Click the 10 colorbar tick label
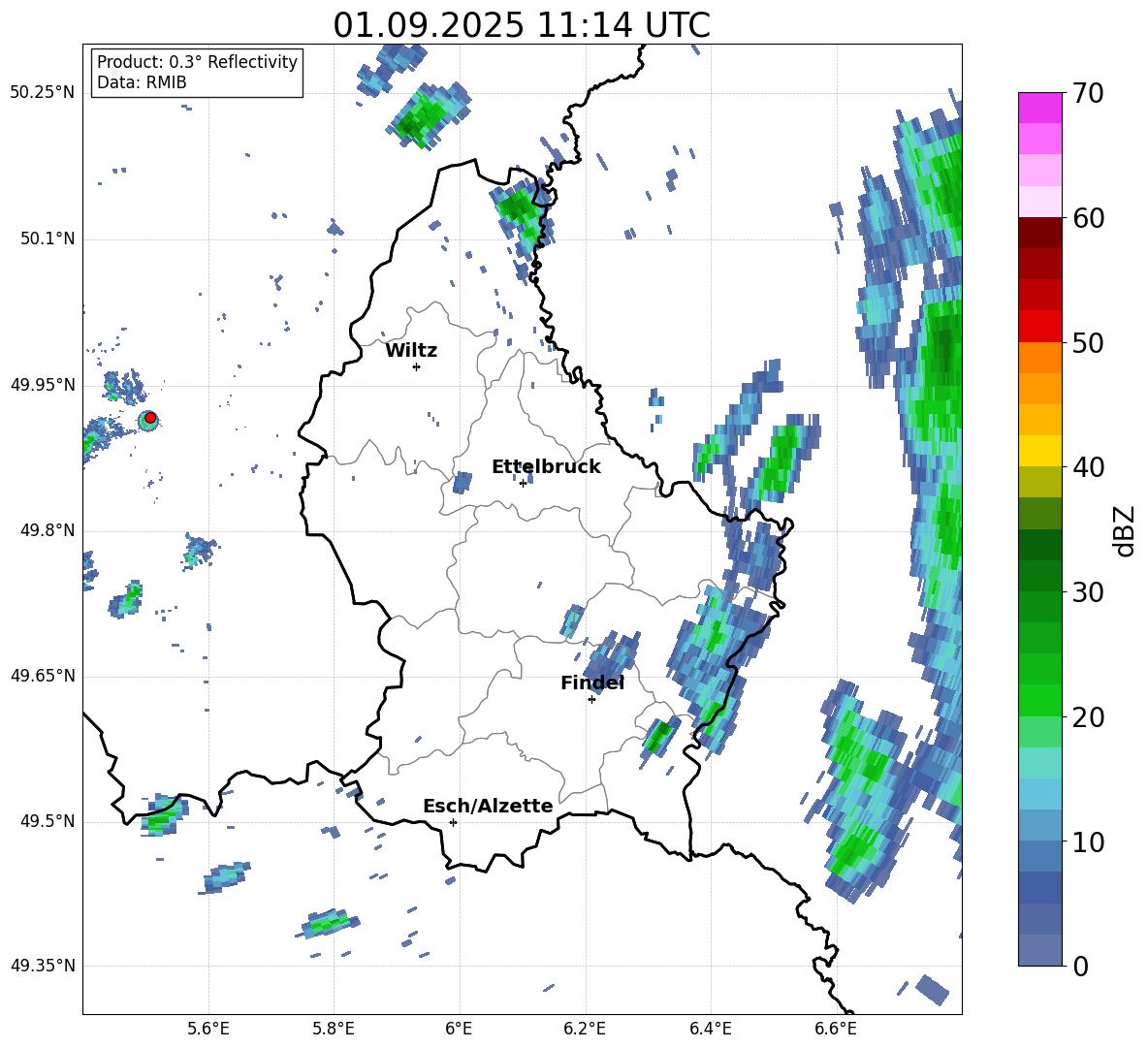This screenshot has width=1148, height=1048. 1088,842
